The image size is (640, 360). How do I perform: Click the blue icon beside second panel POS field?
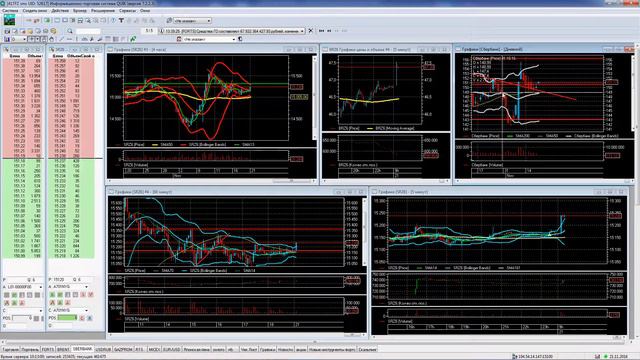pyautogui.click(x=89, y=318)
